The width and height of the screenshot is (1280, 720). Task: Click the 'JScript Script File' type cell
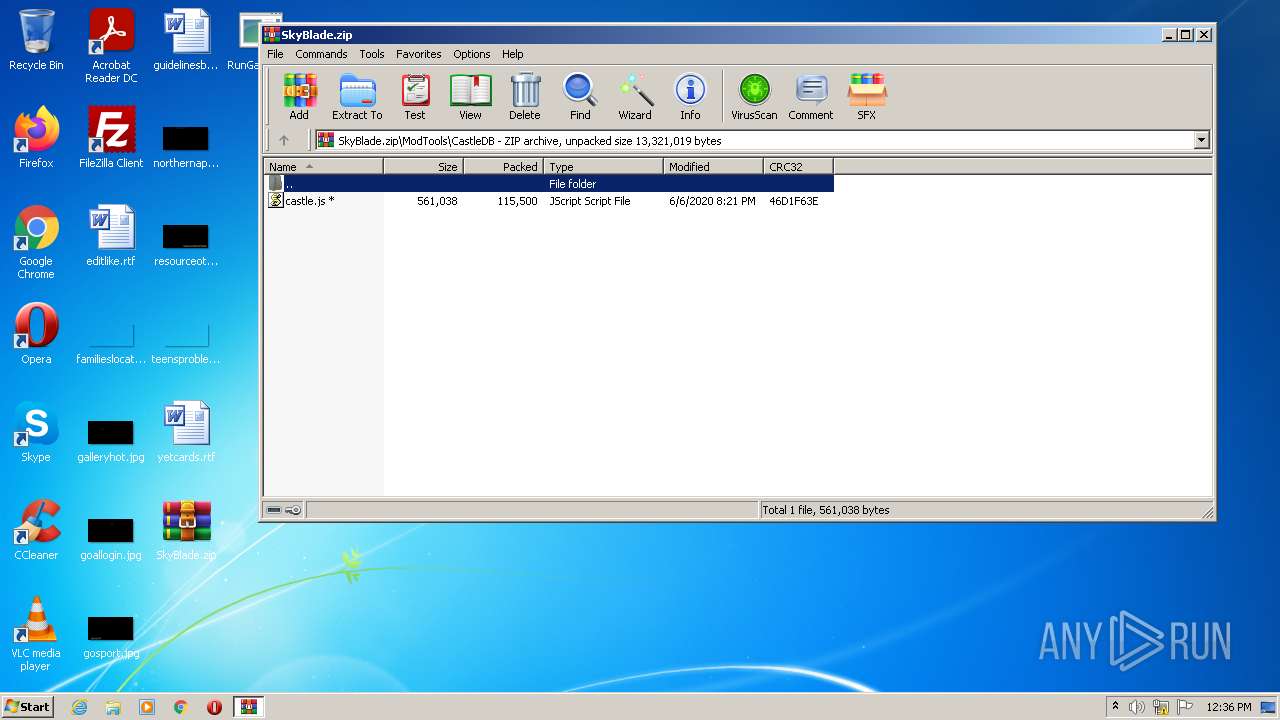tap(590, 201)
